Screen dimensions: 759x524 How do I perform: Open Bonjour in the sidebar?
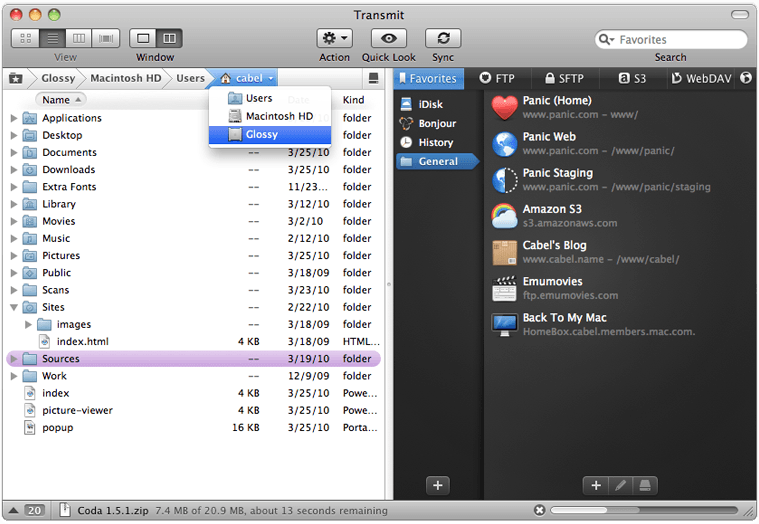[437, 123]
